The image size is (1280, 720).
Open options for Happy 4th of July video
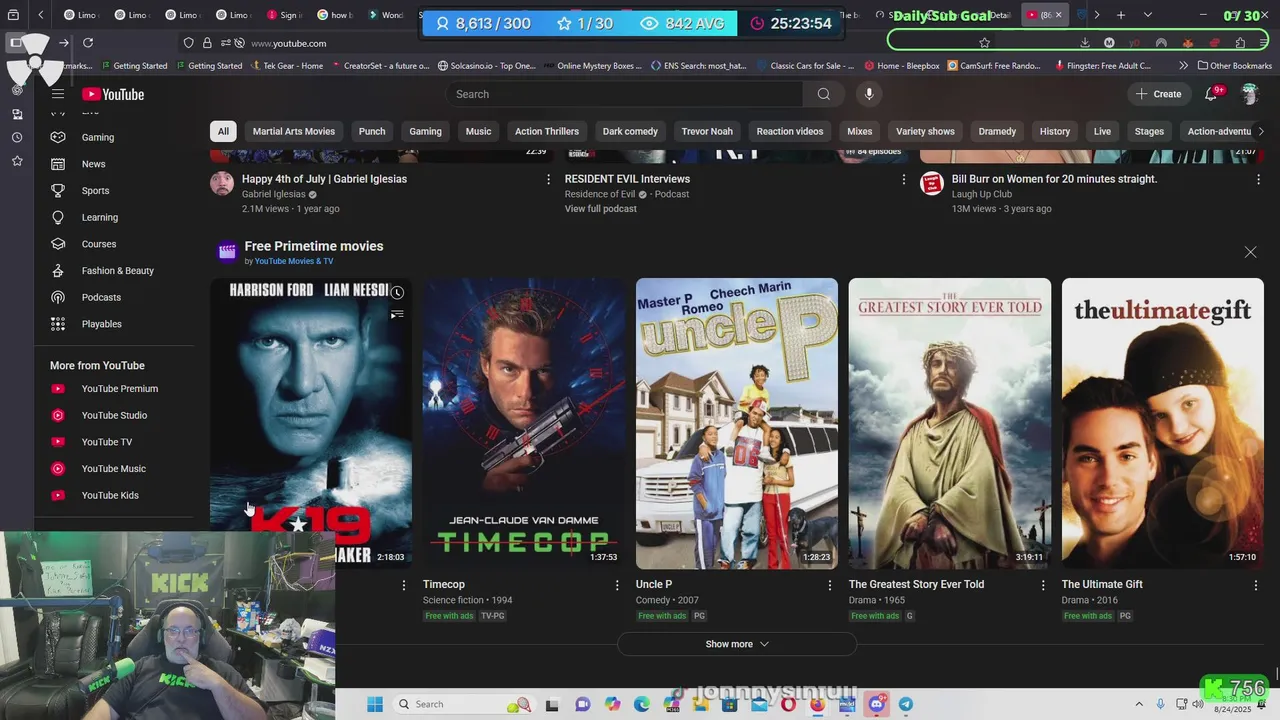[x=548, y=179]
